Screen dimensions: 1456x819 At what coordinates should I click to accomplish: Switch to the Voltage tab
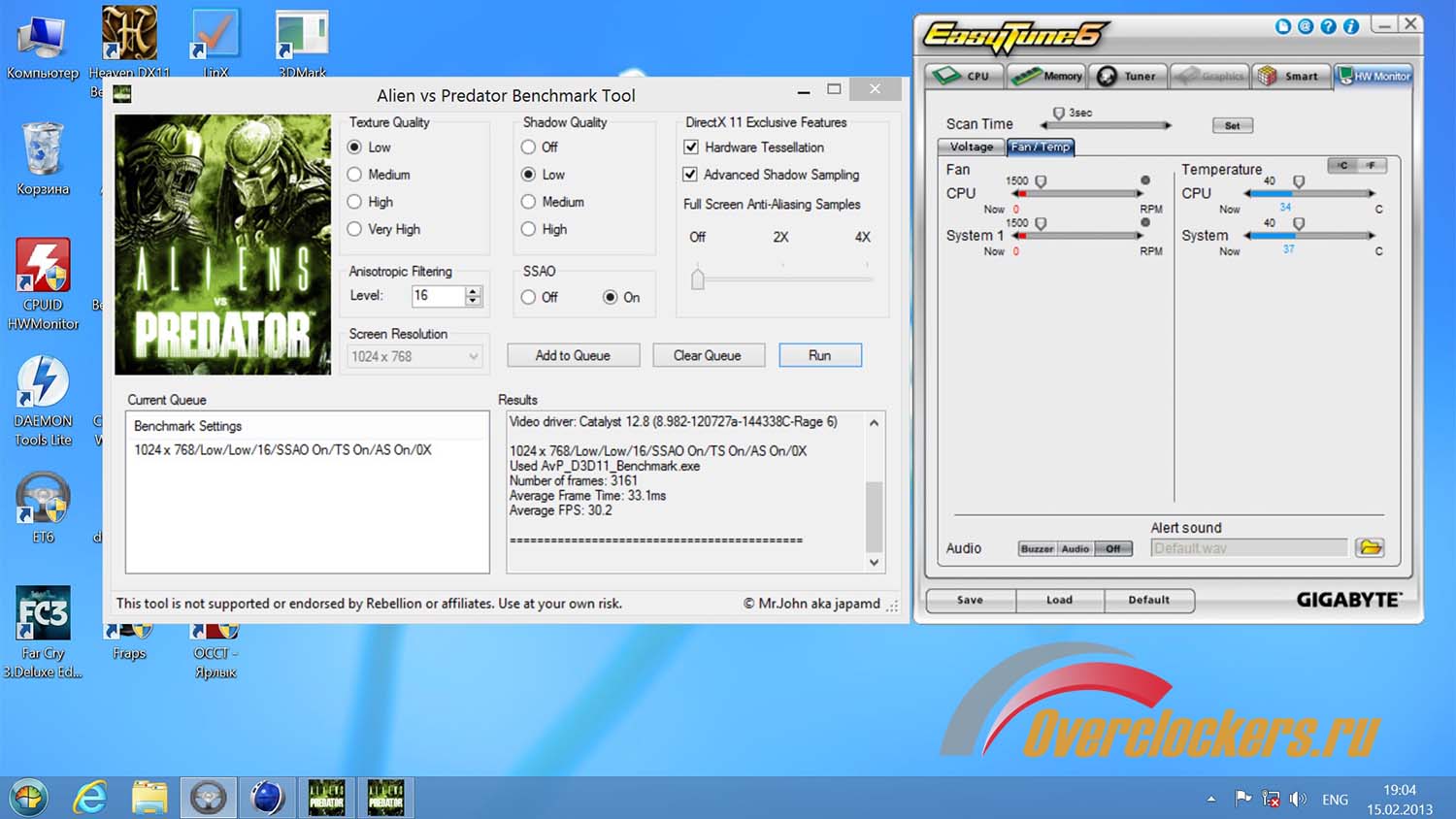coord(971,147)
